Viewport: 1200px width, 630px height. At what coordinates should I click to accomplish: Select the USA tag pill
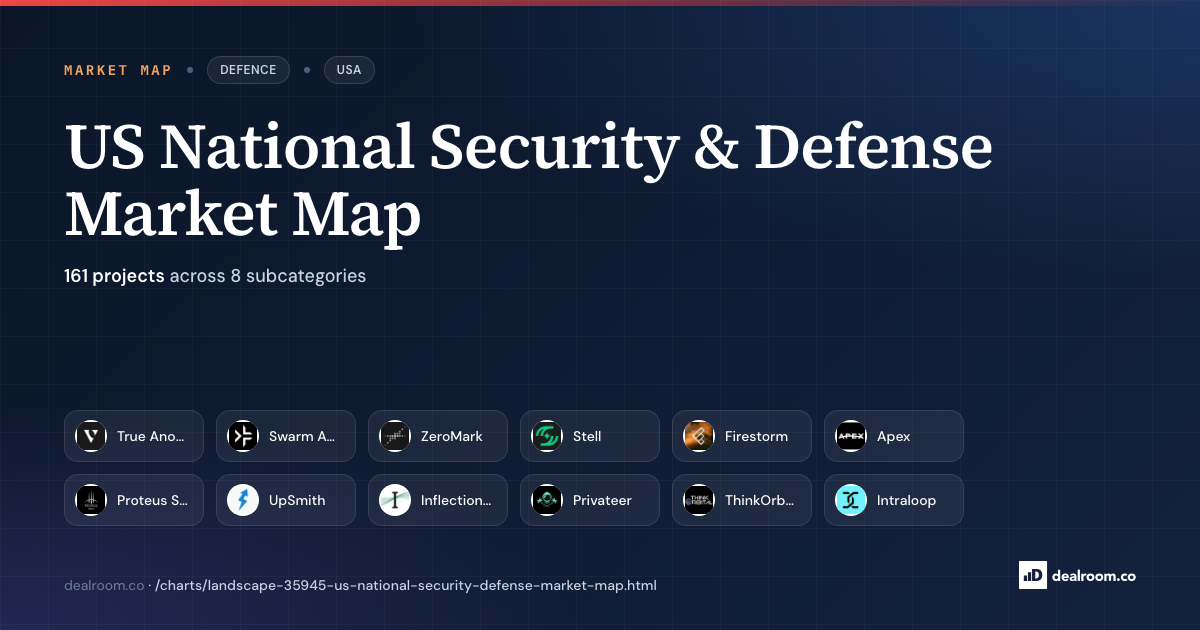(349, 70)
